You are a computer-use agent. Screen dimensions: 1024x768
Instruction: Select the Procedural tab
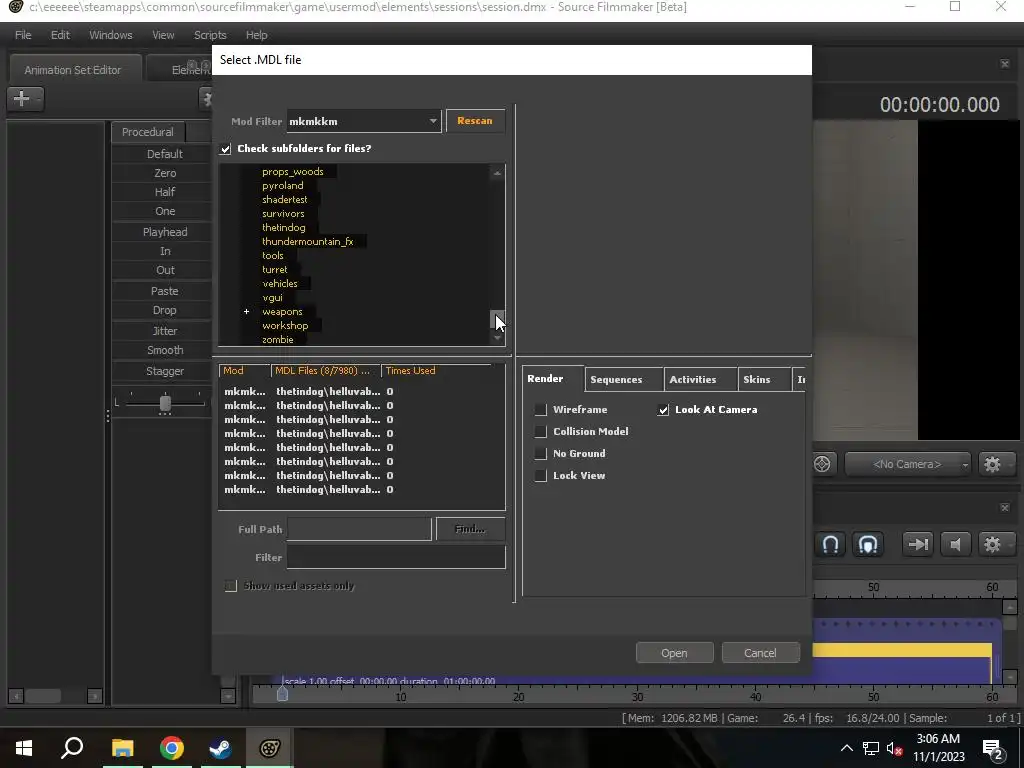(x=148, y=132)
